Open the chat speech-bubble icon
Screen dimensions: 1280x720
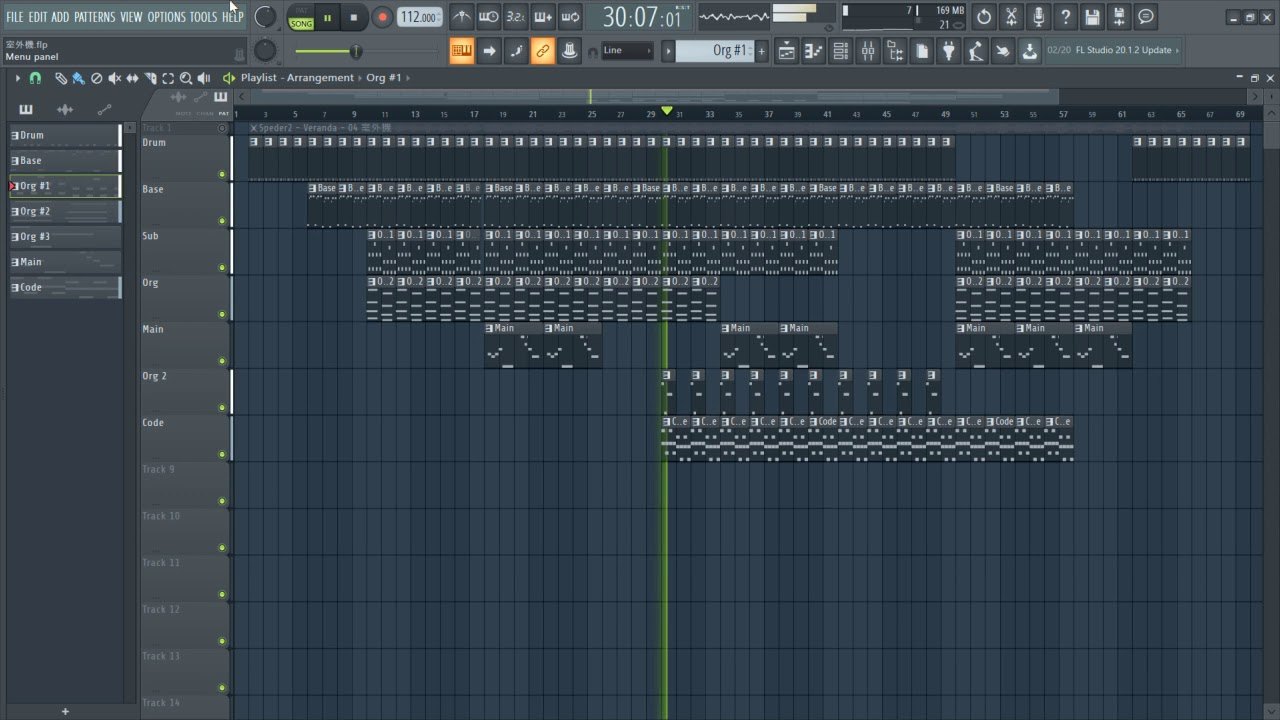1146,17
